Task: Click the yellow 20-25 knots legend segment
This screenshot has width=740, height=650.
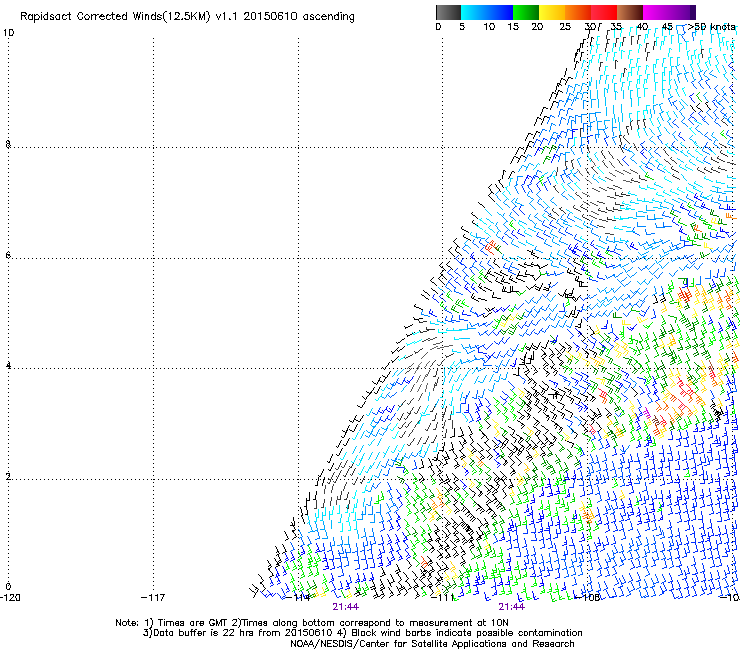Action: 552,12
